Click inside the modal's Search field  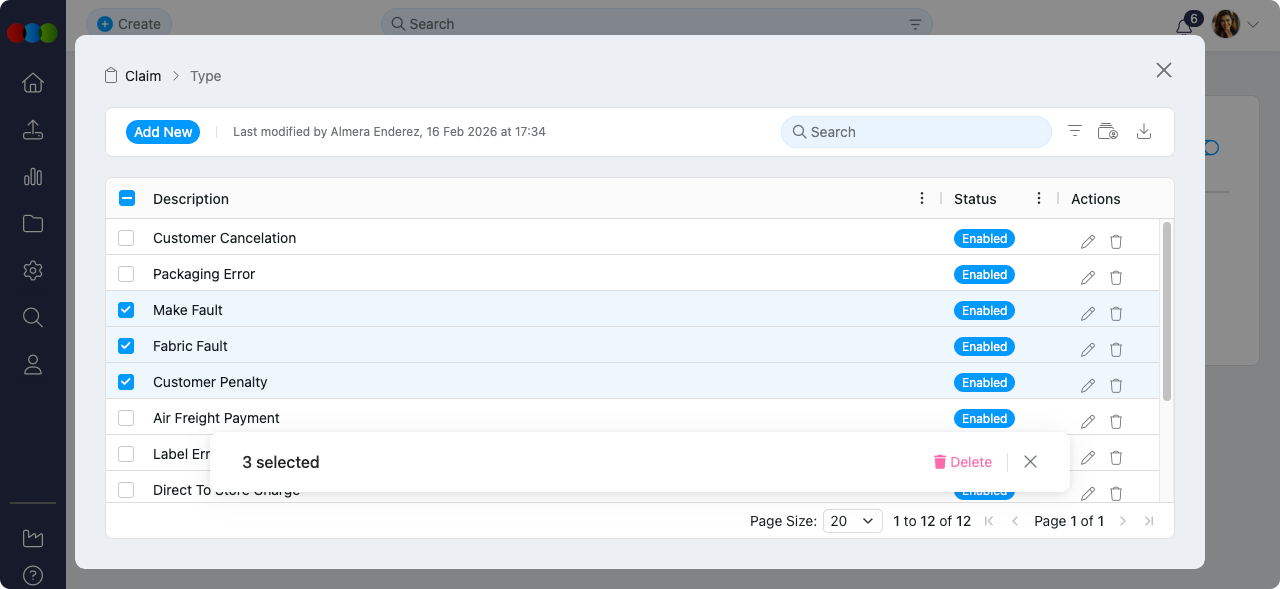coord(915,131)
